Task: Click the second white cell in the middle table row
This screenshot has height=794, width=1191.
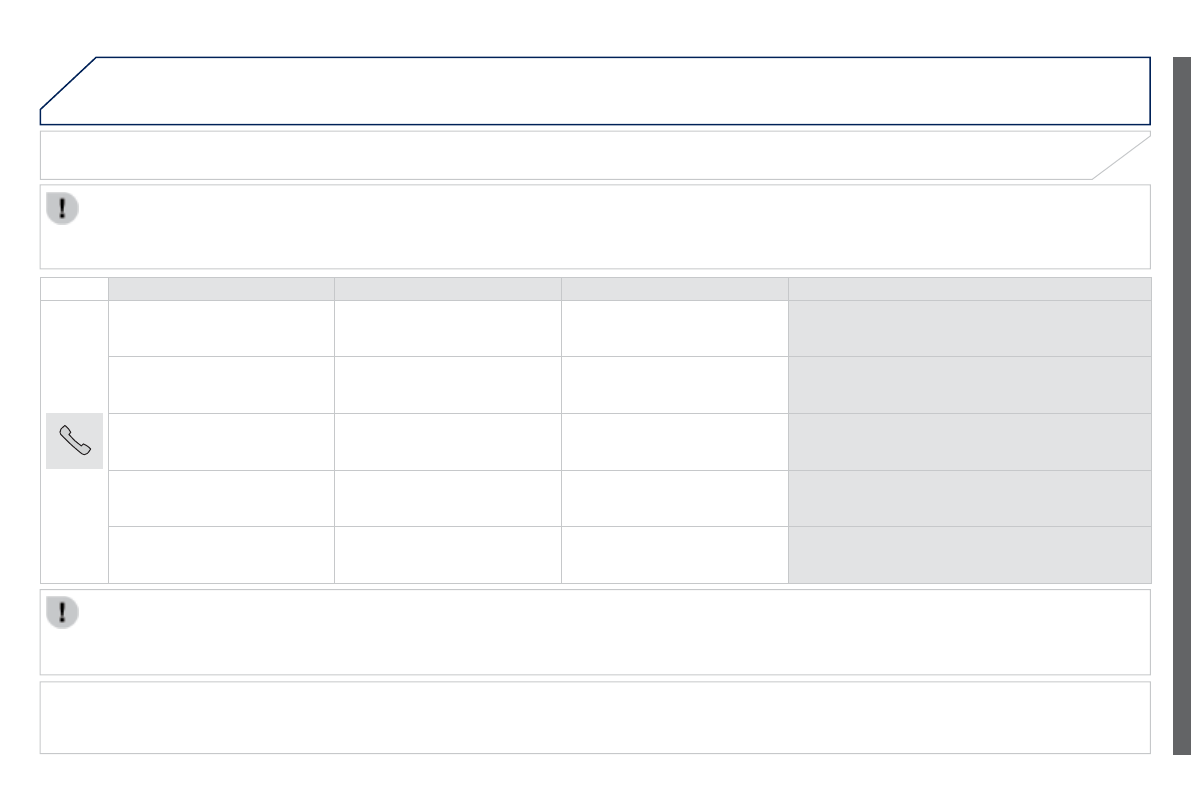Action: pos(447,442)
